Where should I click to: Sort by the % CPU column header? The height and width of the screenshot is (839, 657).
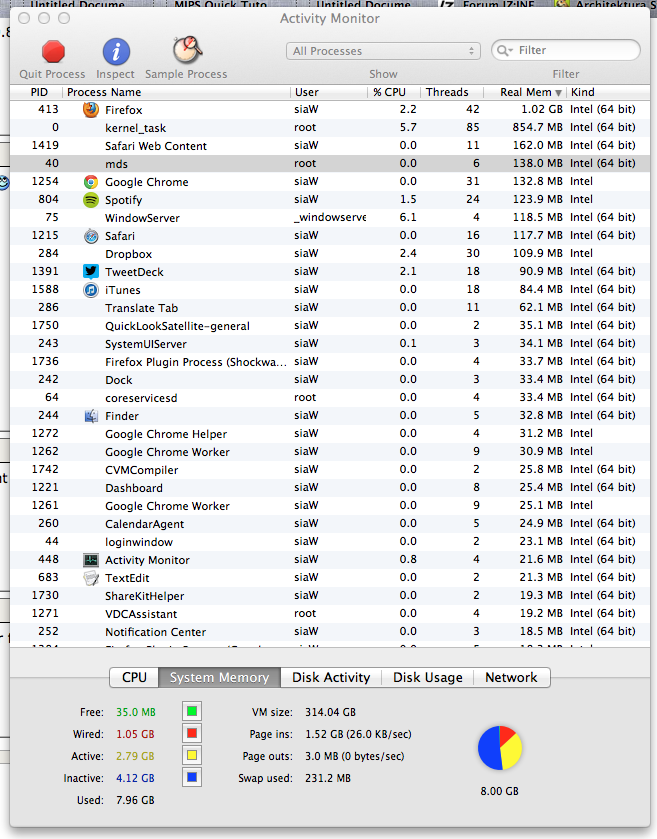pyautogui.click(x=394, y=92)
